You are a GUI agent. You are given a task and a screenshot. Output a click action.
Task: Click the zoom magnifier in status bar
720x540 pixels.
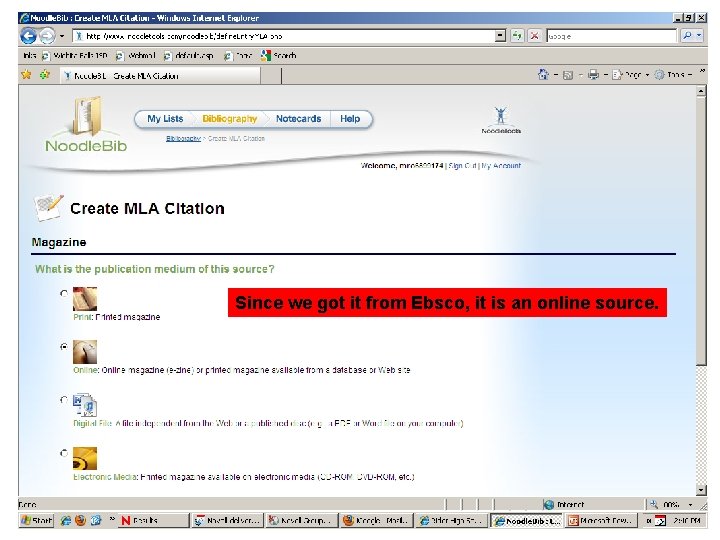pos(654,505)
